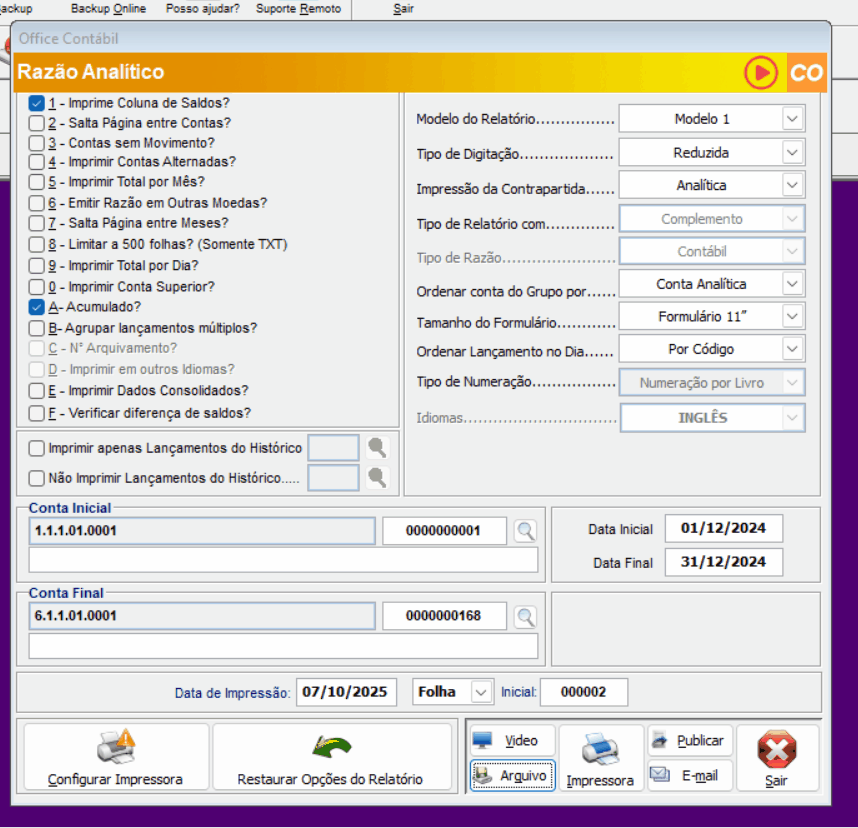Open the Backup Online menu
Image resolution: width=858 pixels, height=828 pixels.
point(108,9)
